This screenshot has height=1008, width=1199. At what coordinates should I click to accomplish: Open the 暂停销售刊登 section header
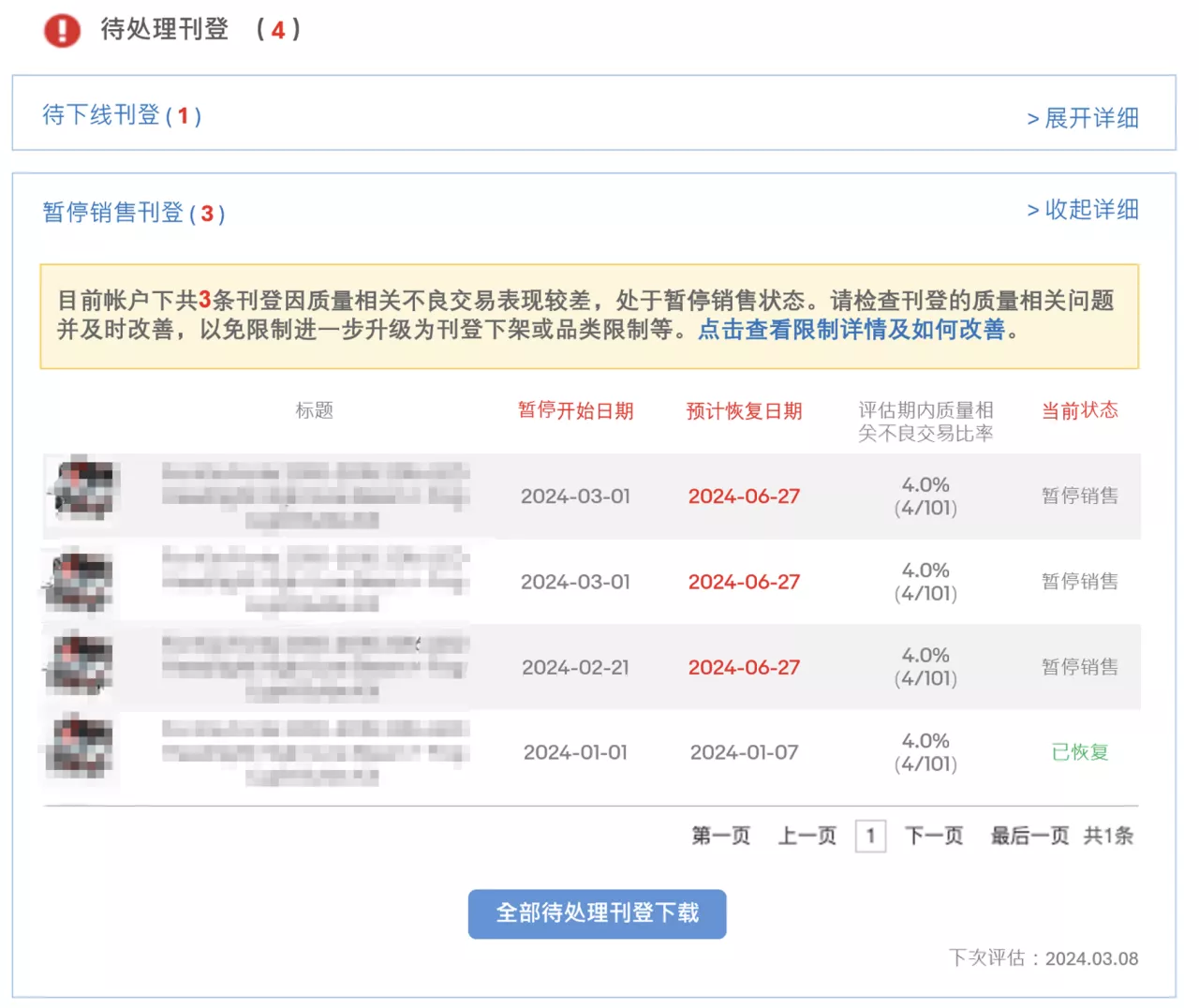(x=133, y=213)
